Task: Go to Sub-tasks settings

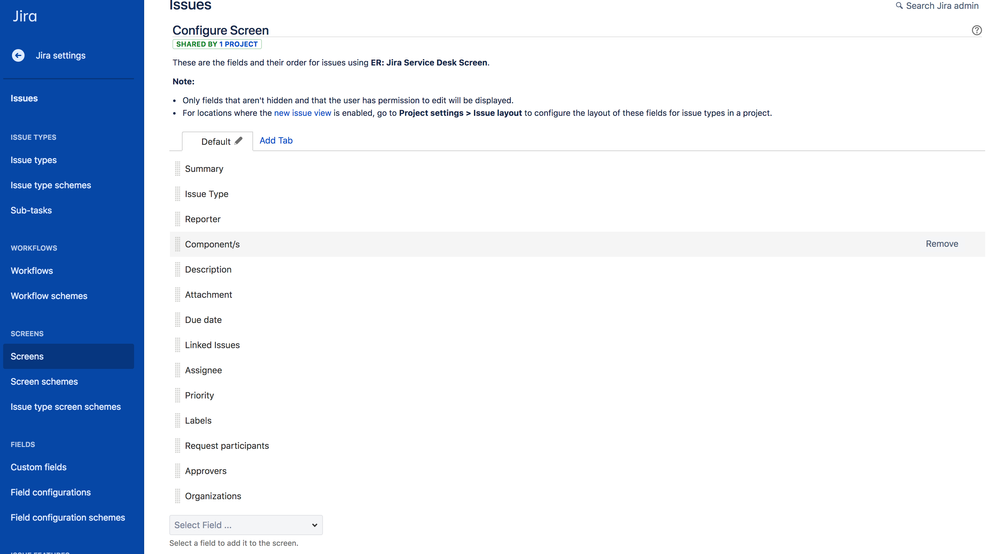Action: (31, 210)
